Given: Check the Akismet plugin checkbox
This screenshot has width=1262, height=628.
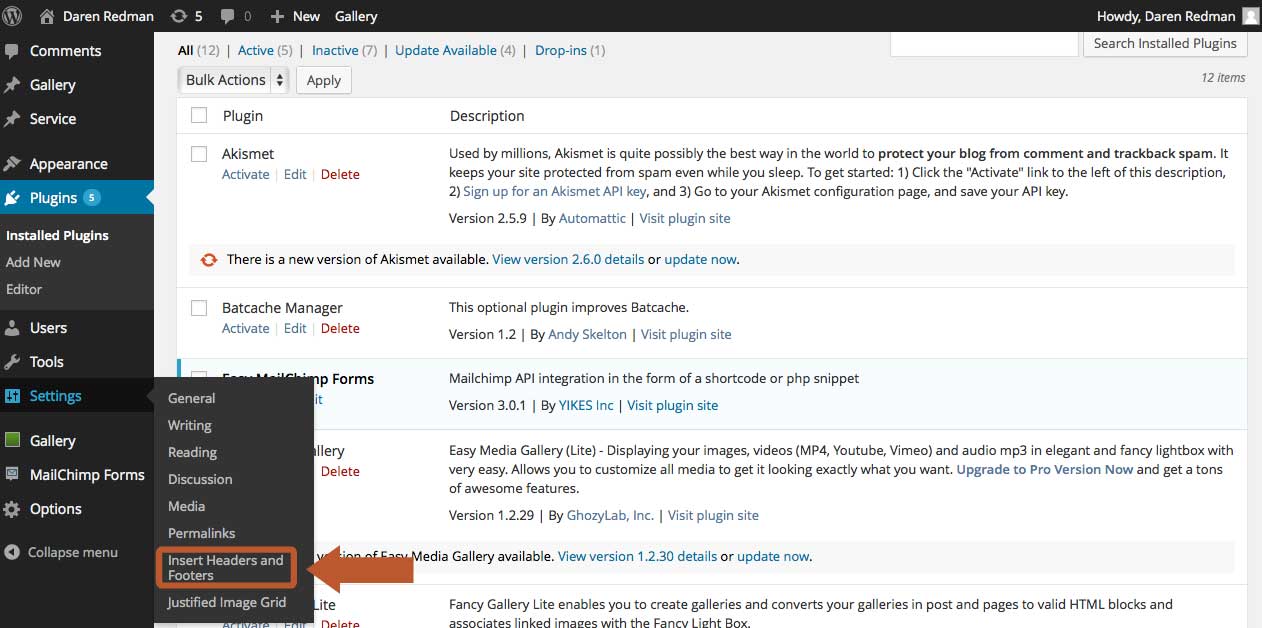Looking at the screenshot, I should point(199,153).
